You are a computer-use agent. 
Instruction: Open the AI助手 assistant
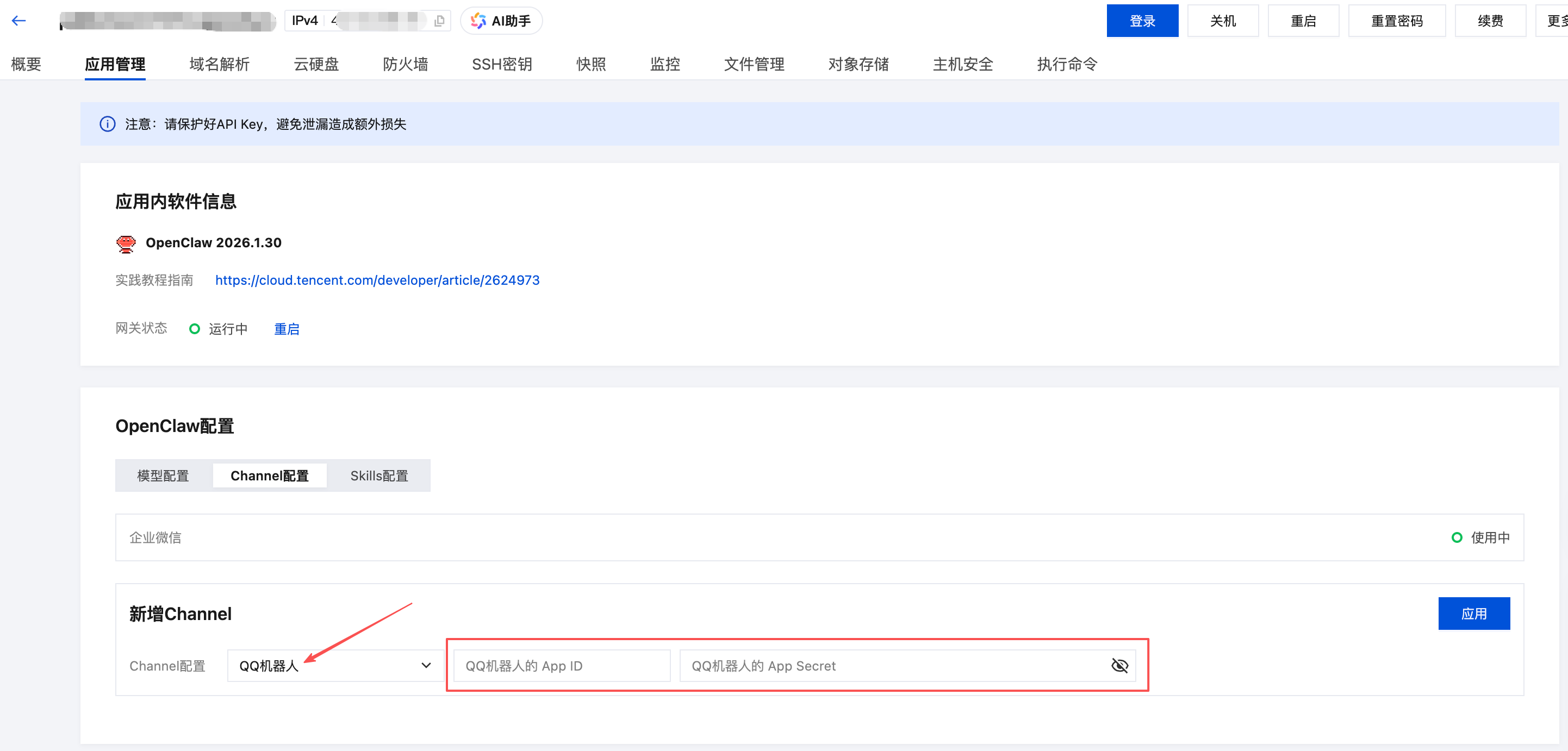coord(501,21)
